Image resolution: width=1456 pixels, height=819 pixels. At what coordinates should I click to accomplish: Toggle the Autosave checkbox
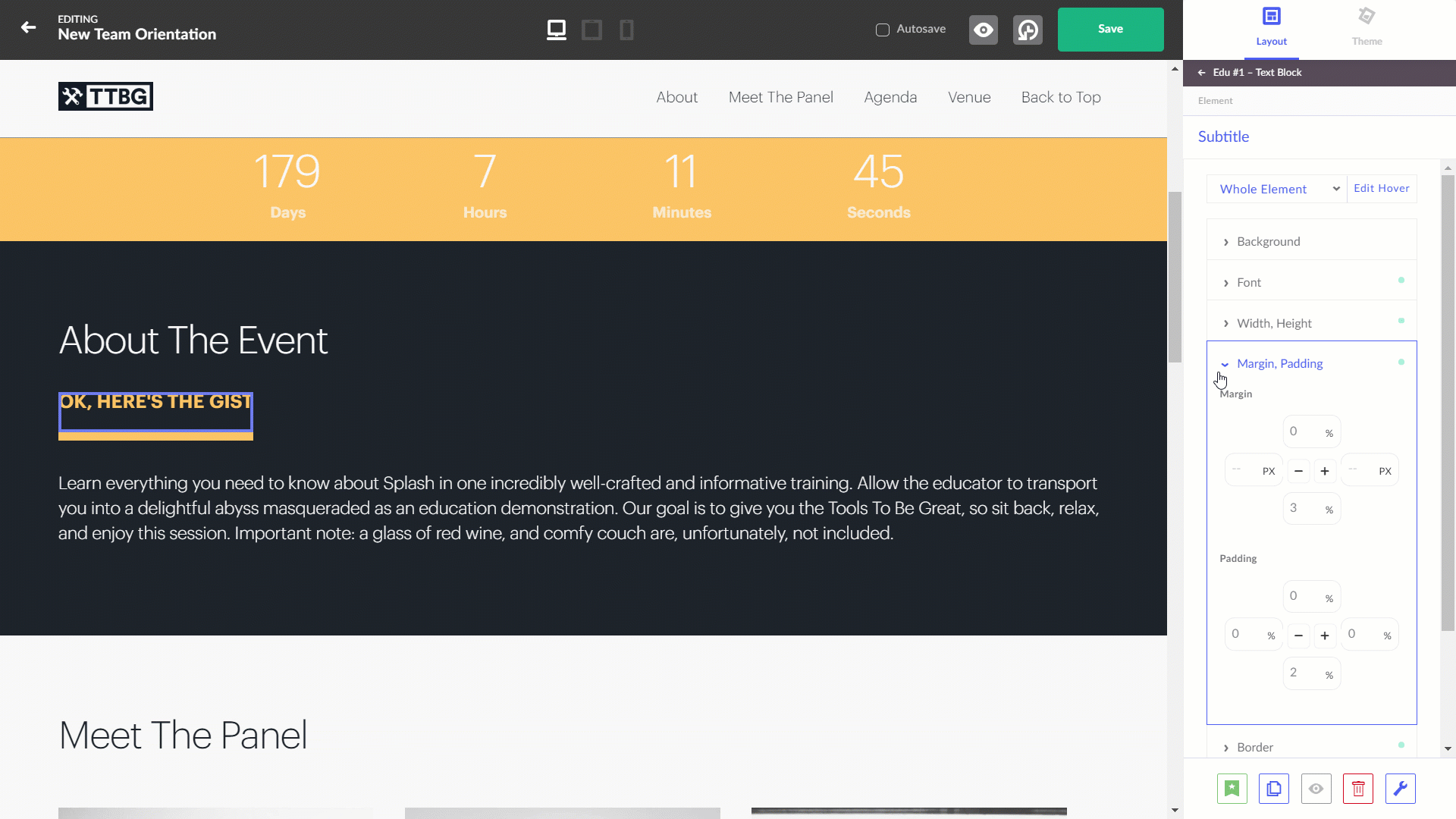click(x=883, y=30)
